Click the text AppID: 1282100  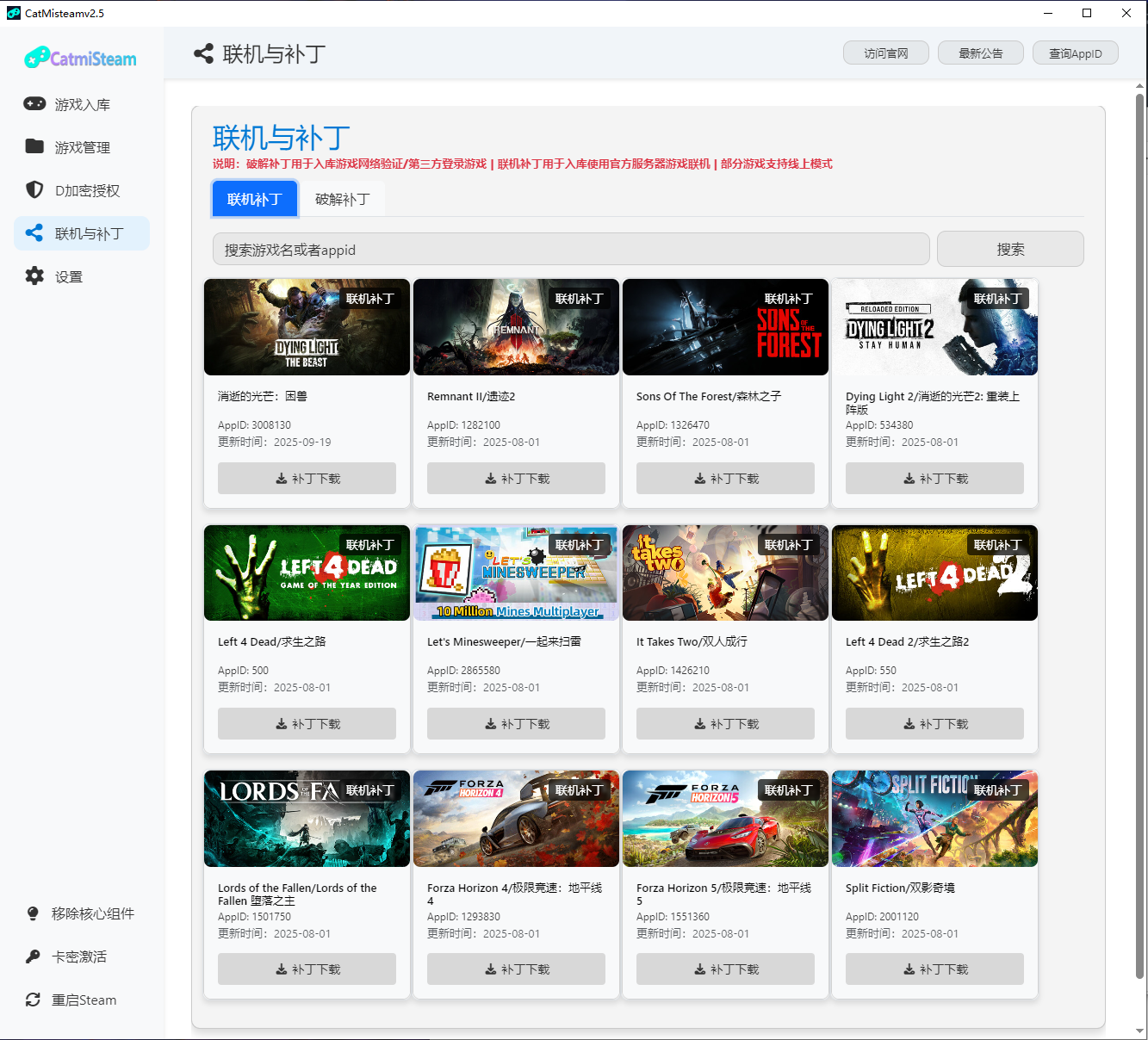pos(463,425)
